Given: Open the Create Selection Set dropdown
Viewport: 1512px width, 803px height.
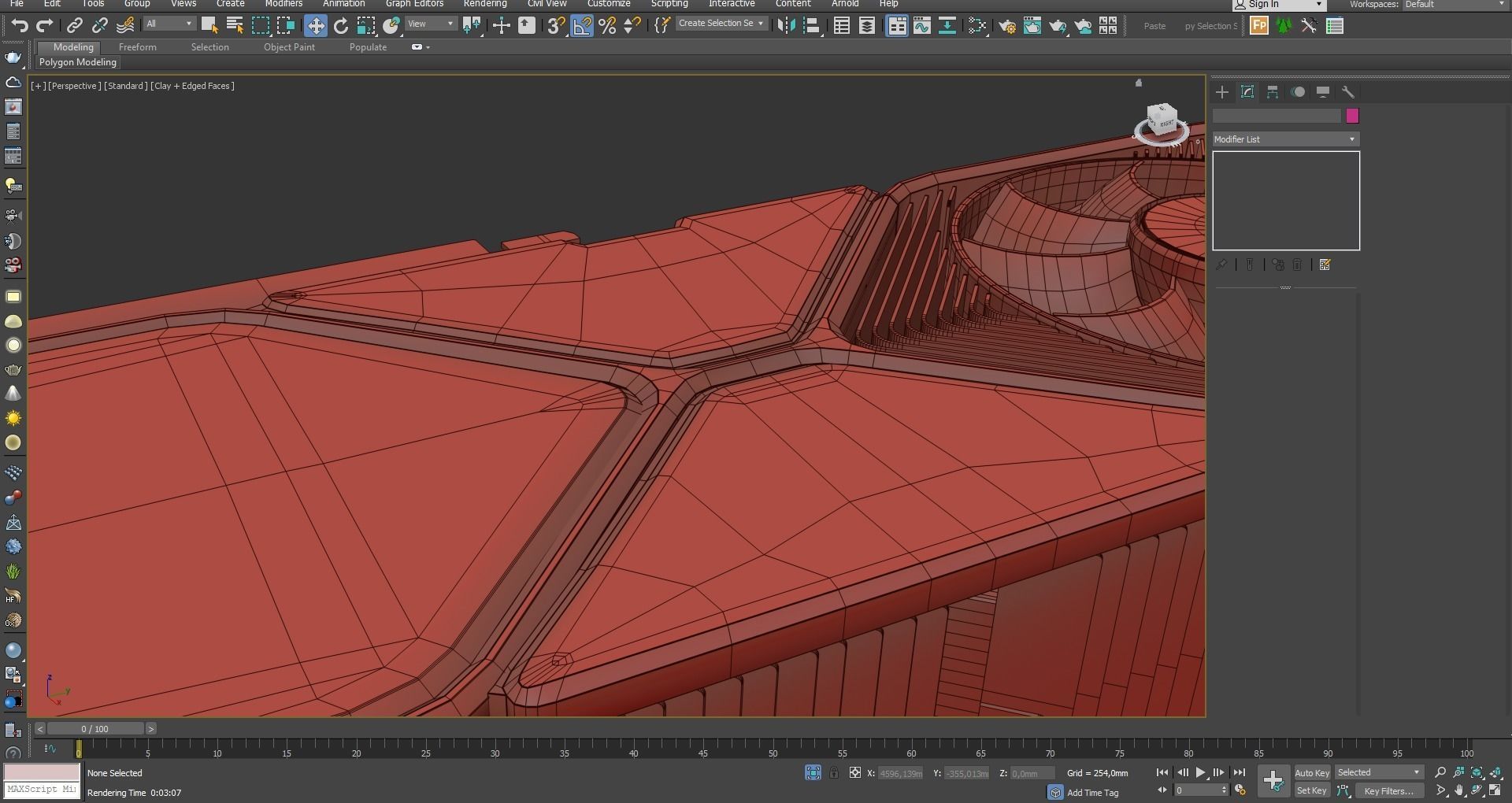Looking at the screenshot, I should tap(721, 23).
